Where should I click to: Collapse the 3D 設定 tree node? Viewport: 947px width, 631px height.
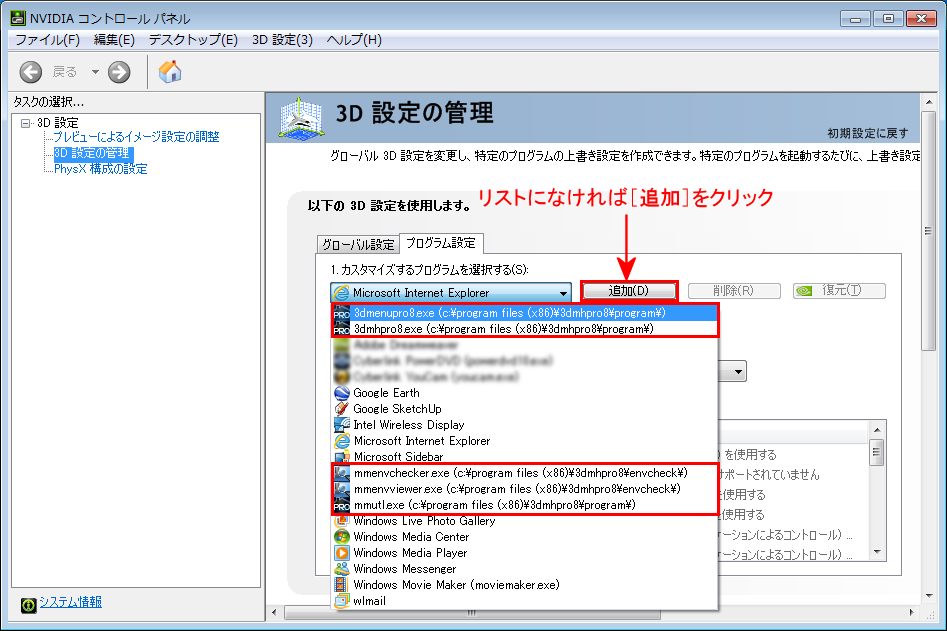point(25,123)
